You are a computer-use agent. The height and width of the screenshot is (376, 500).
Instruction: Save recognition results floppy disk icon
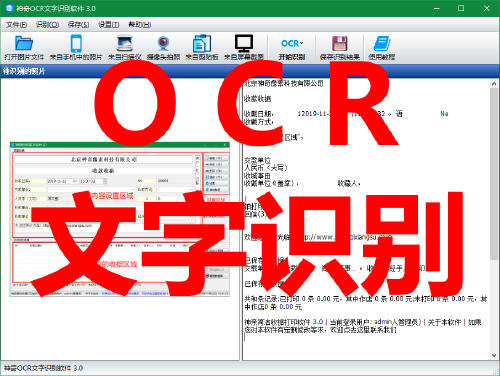tap(340, 43)
